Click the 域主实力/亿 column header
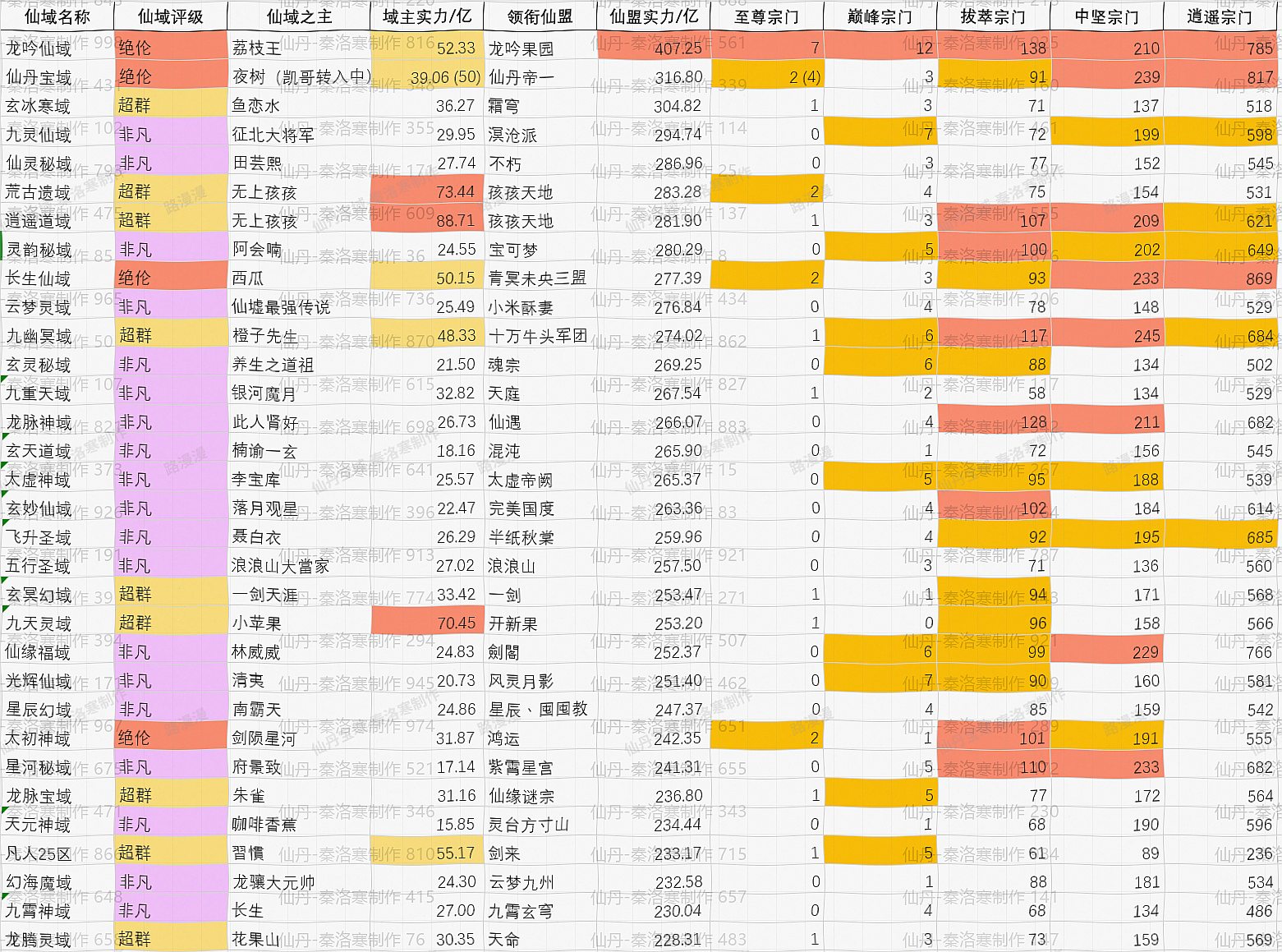The image size is (1282, 952). click(427, 16)
